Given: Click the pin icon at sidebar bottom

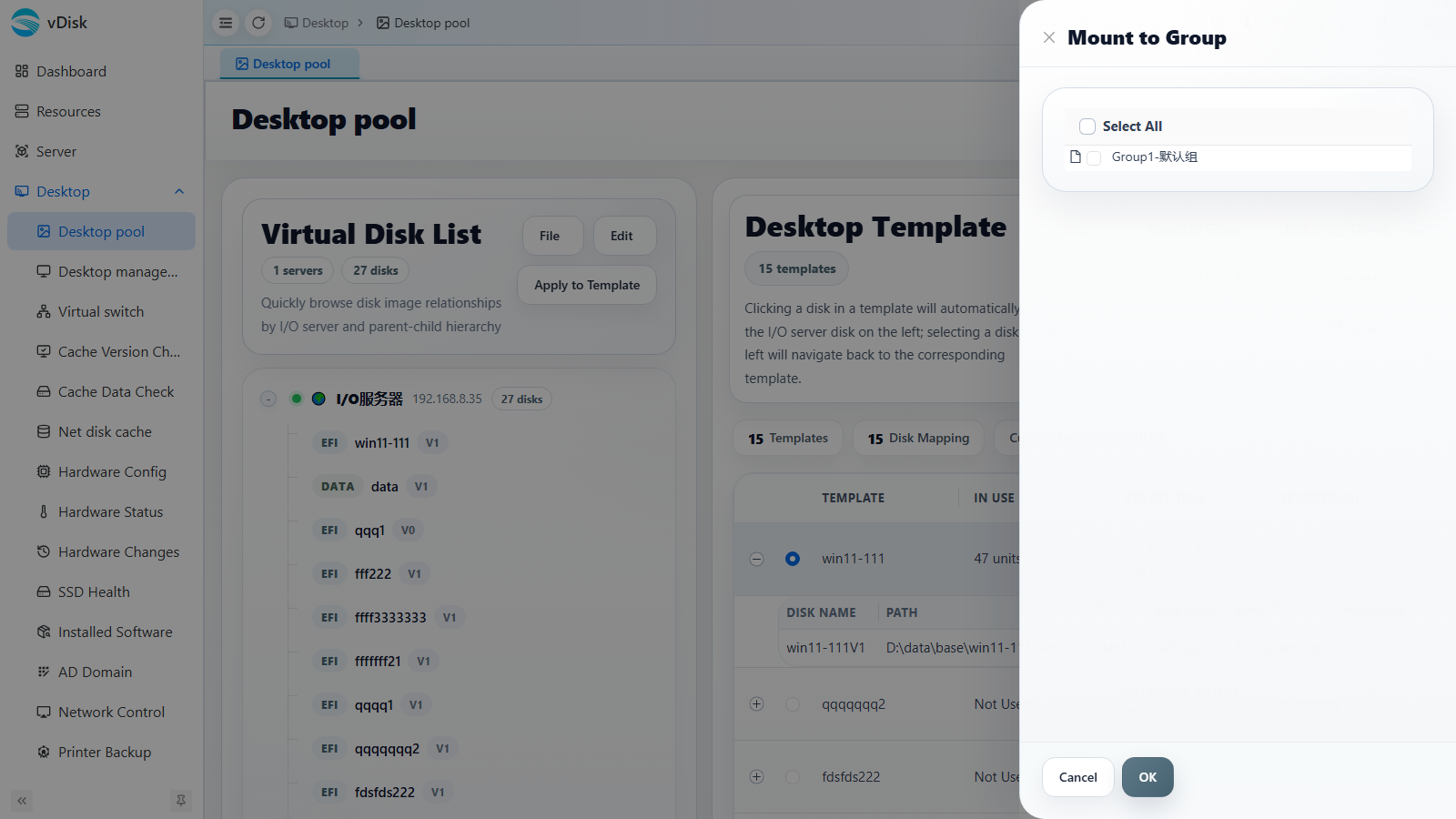Looking at the screenshot, I should pyautogui.click(x=181, y=801).
